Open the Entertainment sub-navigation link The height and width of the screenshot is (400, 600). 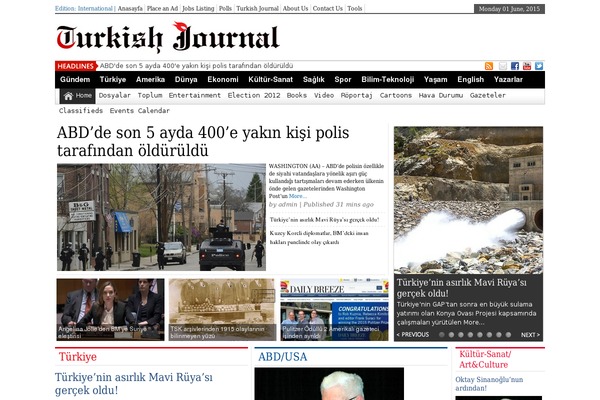coord(195,95)
